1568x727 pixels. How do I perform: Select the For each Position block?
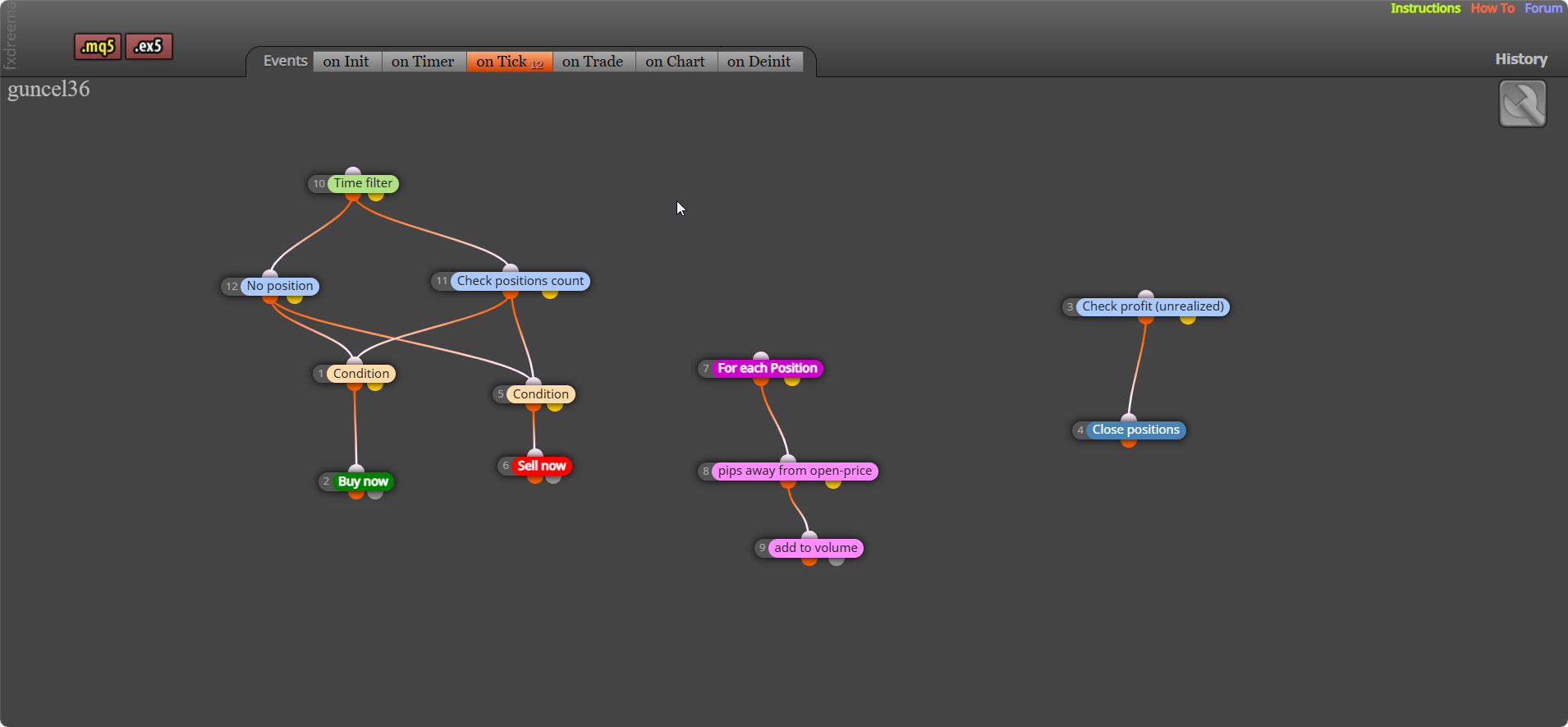point(768,368)
